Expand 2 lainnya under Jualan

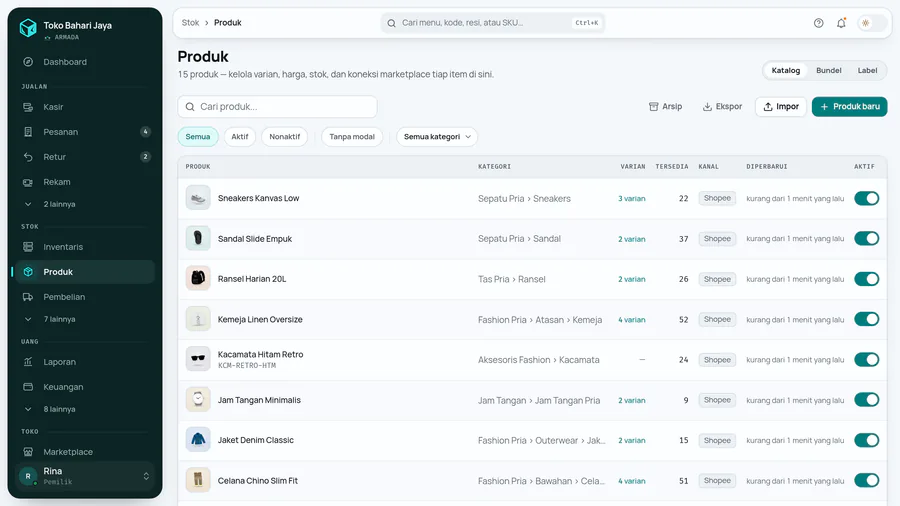[85, 204]
